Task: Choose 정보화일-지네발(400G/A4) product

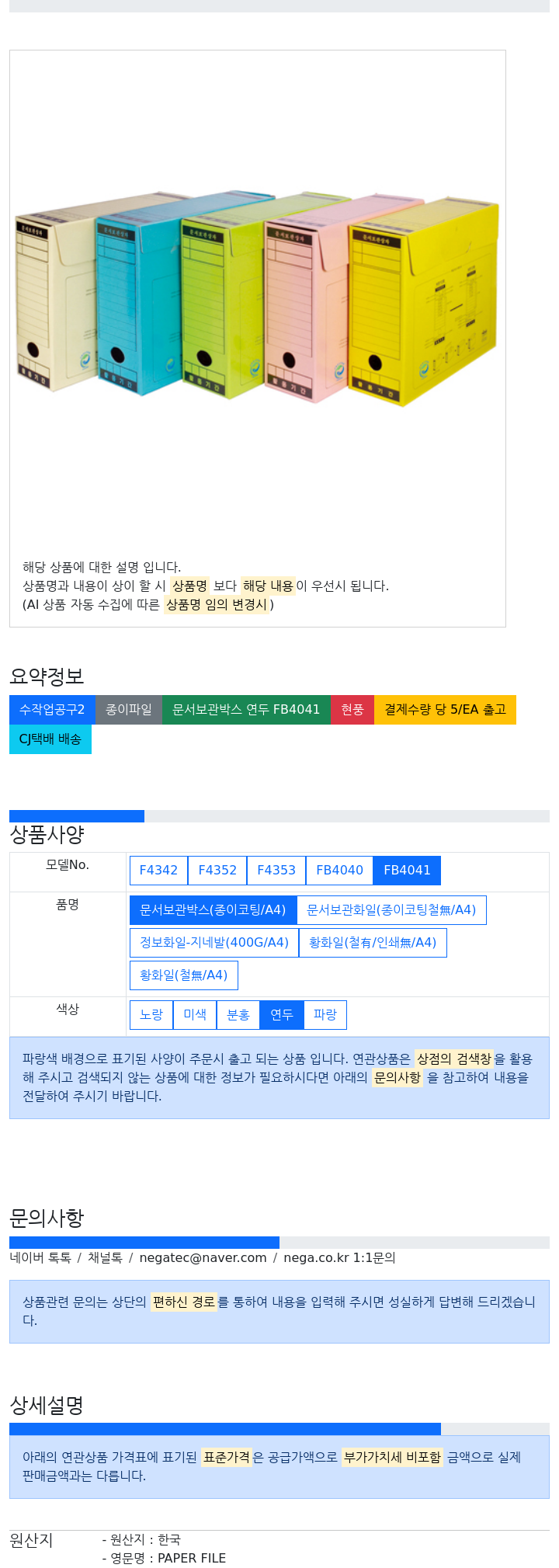Action: [214, 942]
